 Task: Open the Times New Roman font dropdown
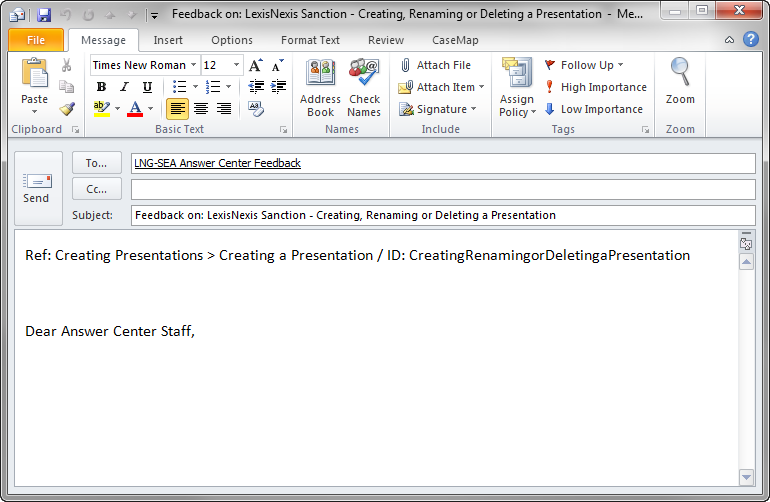click(x=193, y=65)
